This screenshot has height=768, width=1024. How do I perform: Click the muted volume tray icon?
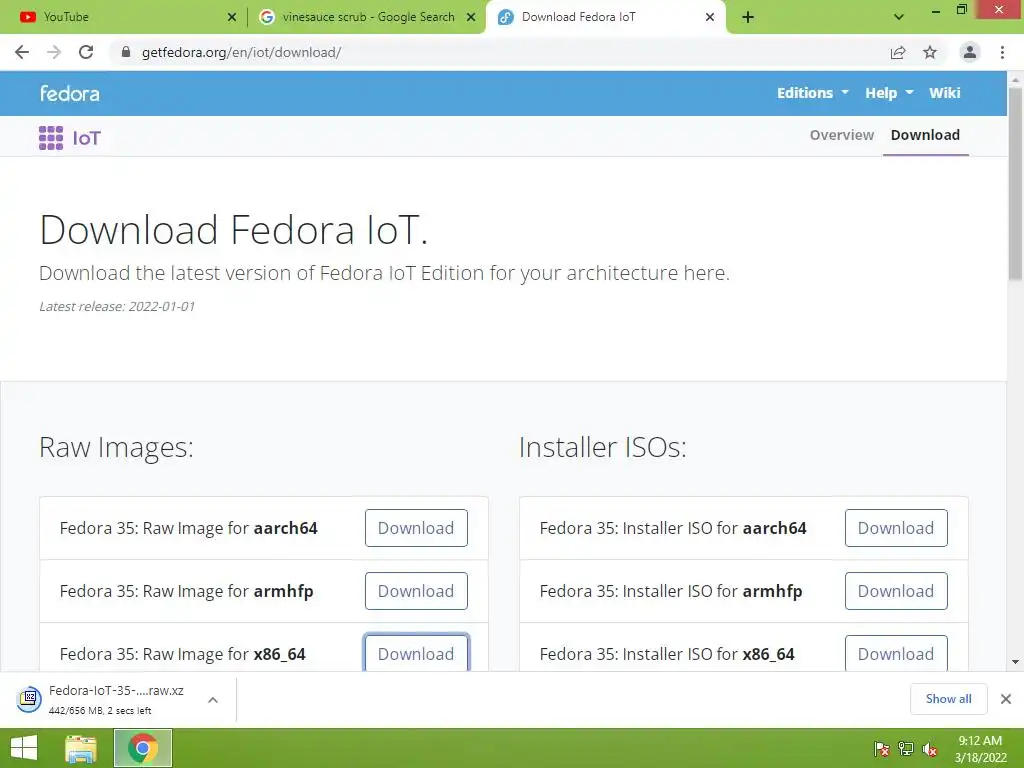pyautogui.click(x=930, y=749)
